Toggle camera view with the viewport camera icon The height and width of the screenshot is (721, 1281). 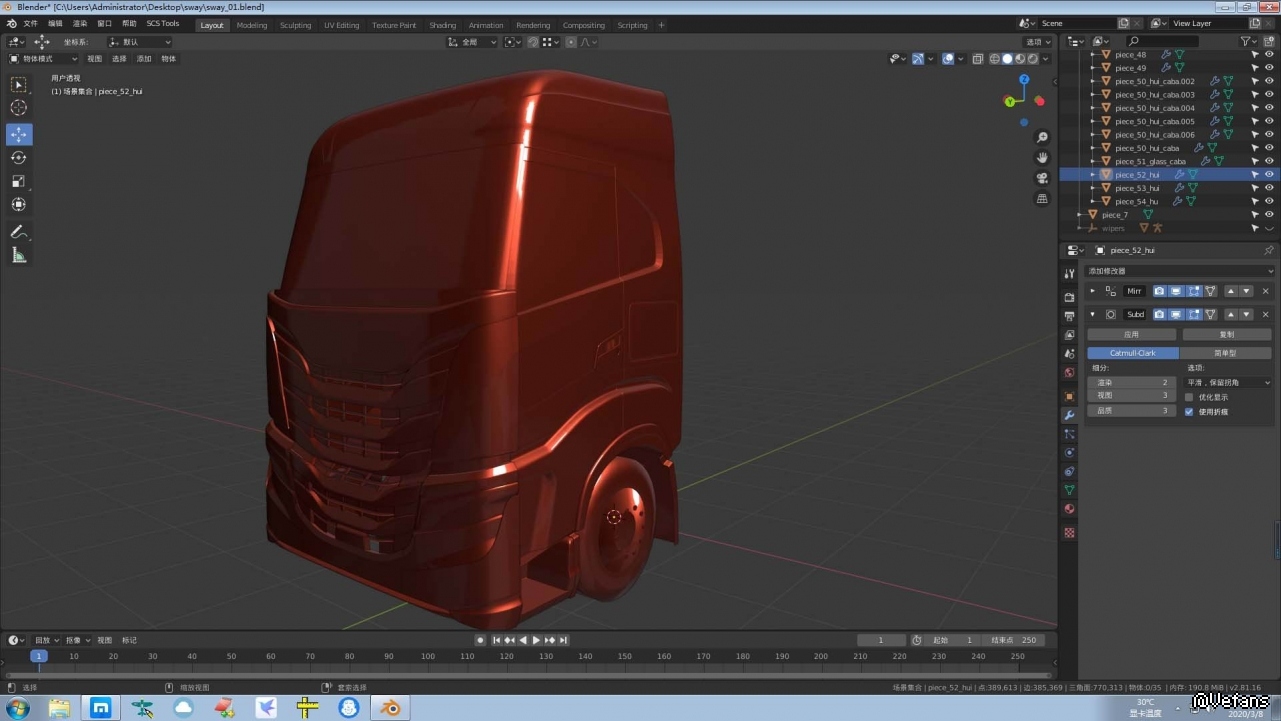click(x=1042, y=178)
